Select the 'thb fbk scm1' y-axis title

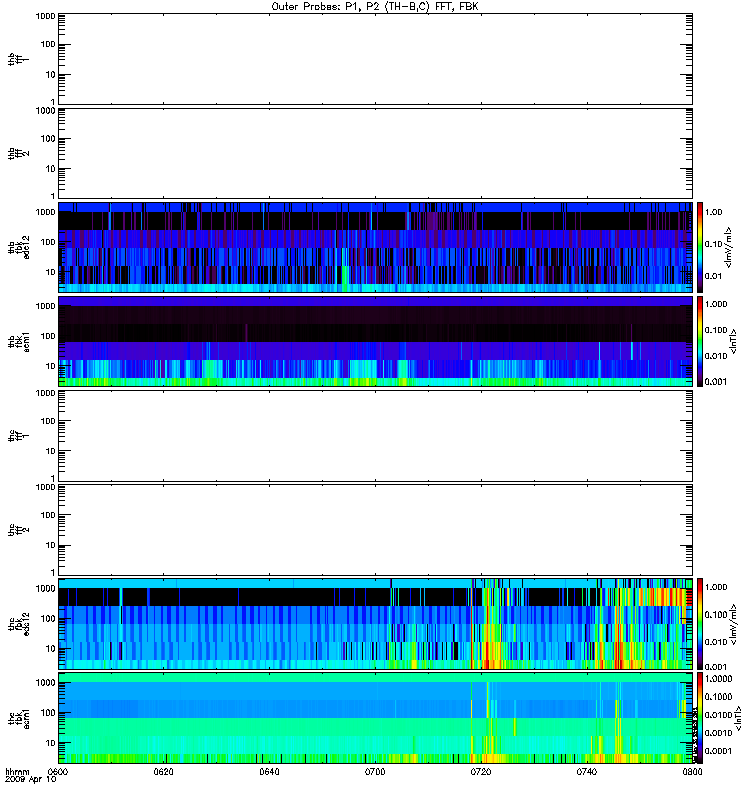[x=19, y=341]
